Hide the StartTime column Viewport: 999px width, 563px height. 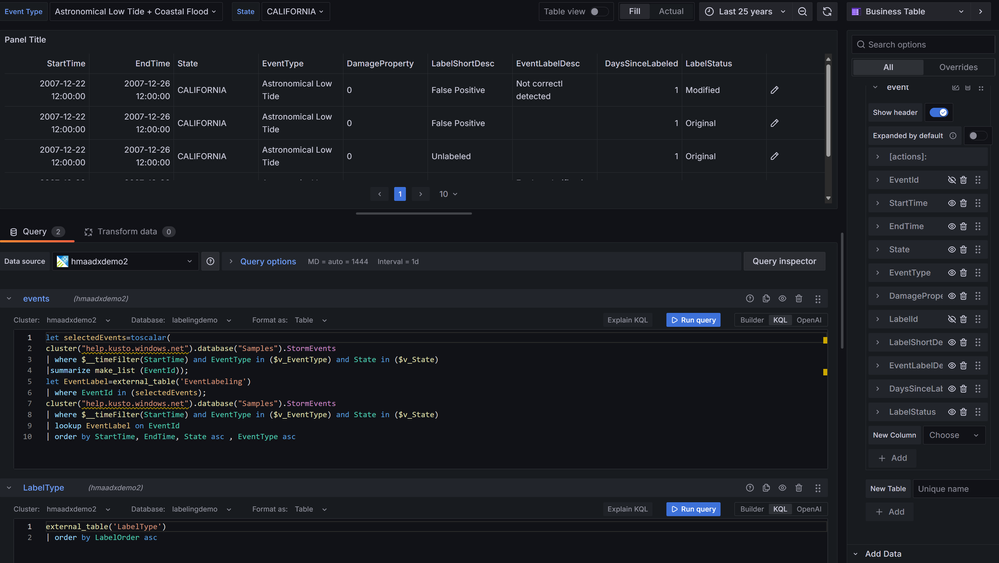tap(951, 203)
